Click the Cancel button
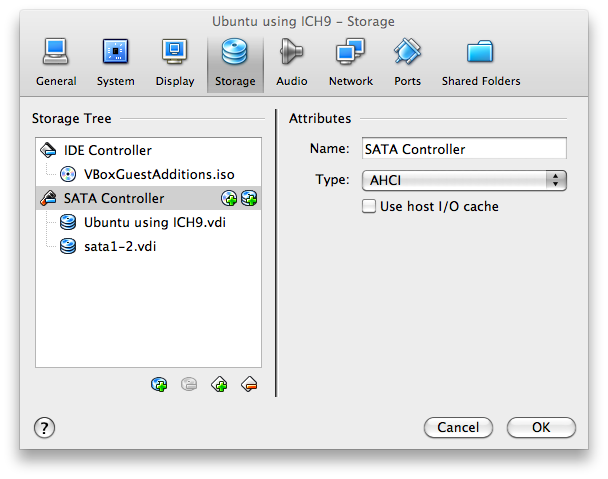Screen dimensions: 608x479 458,427
